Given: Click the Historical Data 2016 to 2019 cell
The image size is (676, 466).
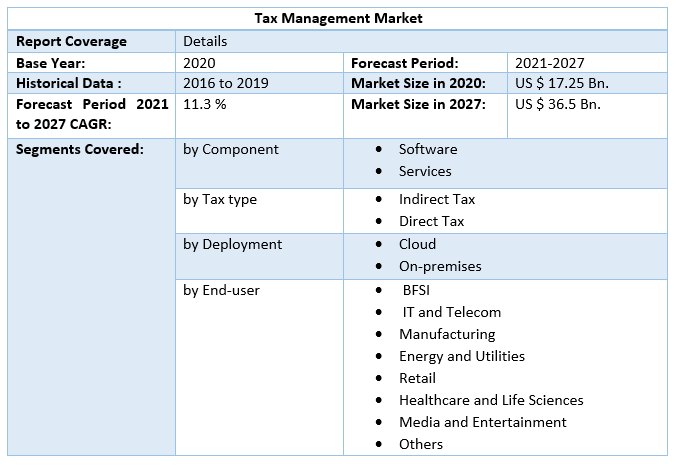Looking at the screenshot, I should 226,83.
